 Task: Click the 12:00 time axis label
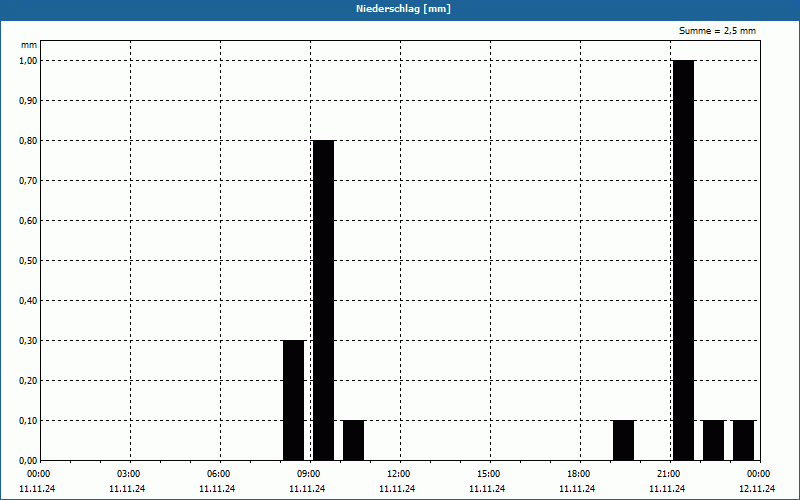[399, 474]
